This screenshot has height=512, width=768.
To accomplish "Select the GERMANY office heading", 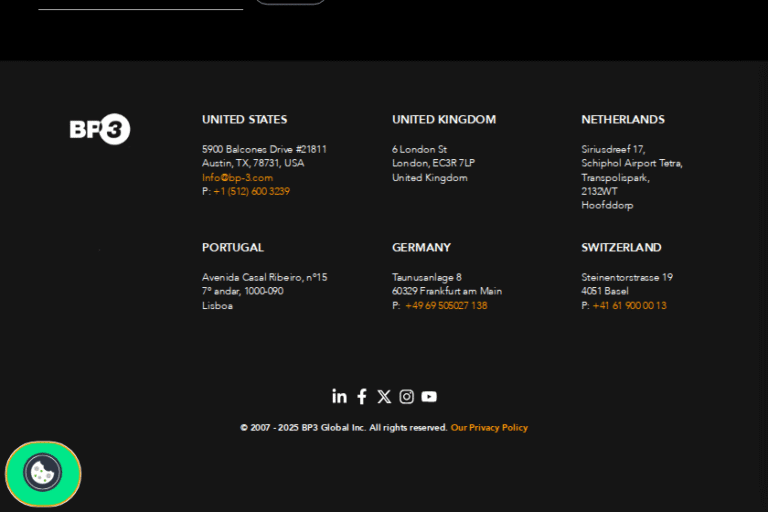I will point(421,247).
